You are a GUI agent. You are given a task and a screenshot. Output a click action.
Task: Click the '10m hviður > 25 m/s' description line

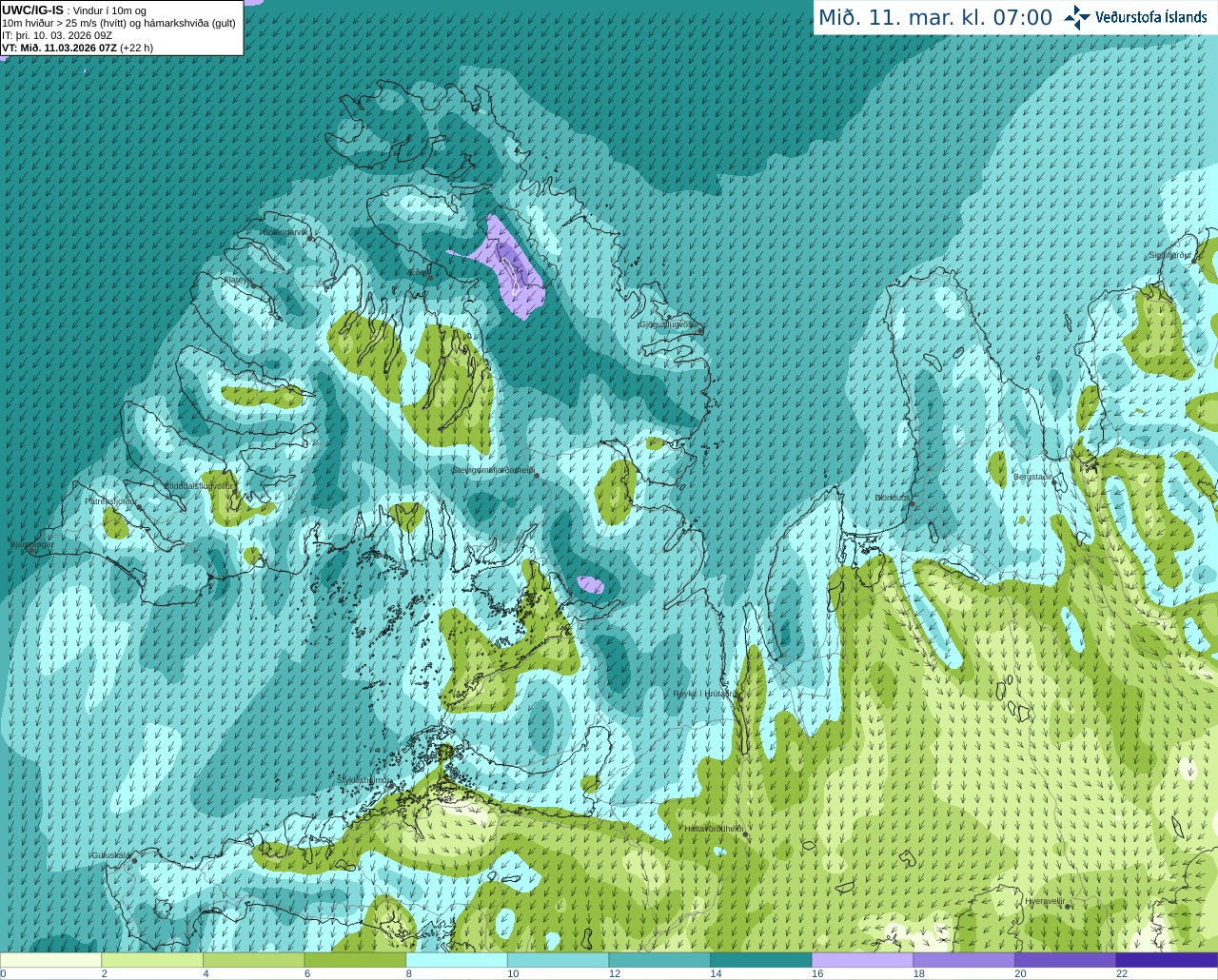pos(119,23)
